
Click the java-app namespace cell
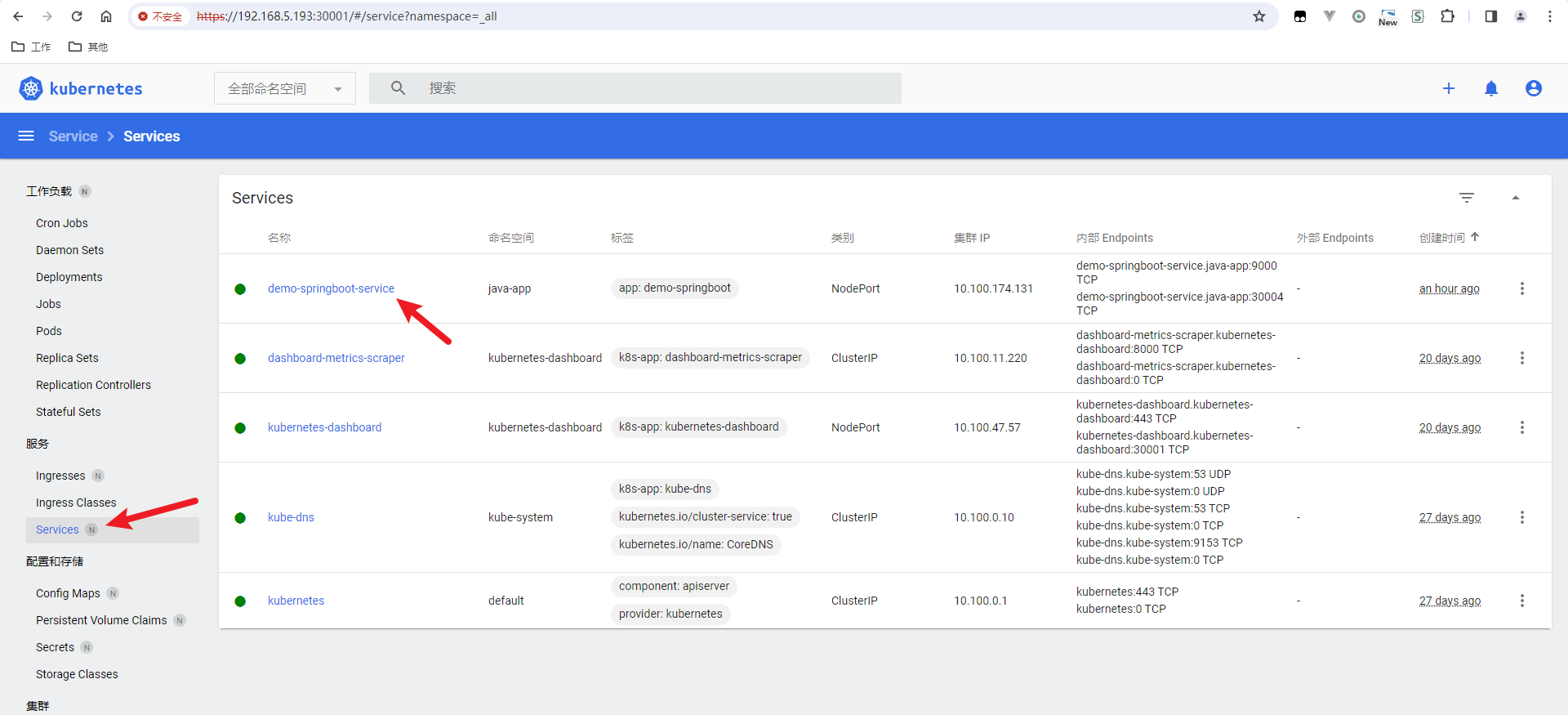pos(510,288)
